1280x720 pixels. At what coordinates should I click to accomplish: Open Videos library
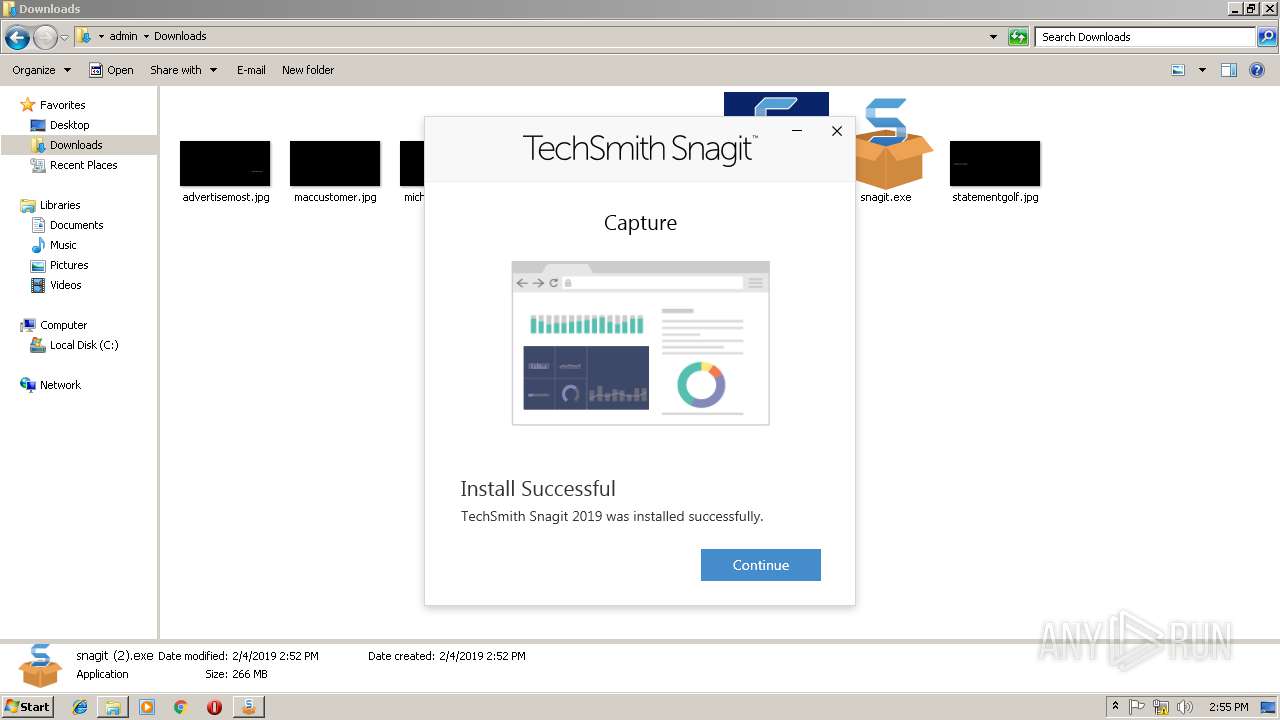65,285
